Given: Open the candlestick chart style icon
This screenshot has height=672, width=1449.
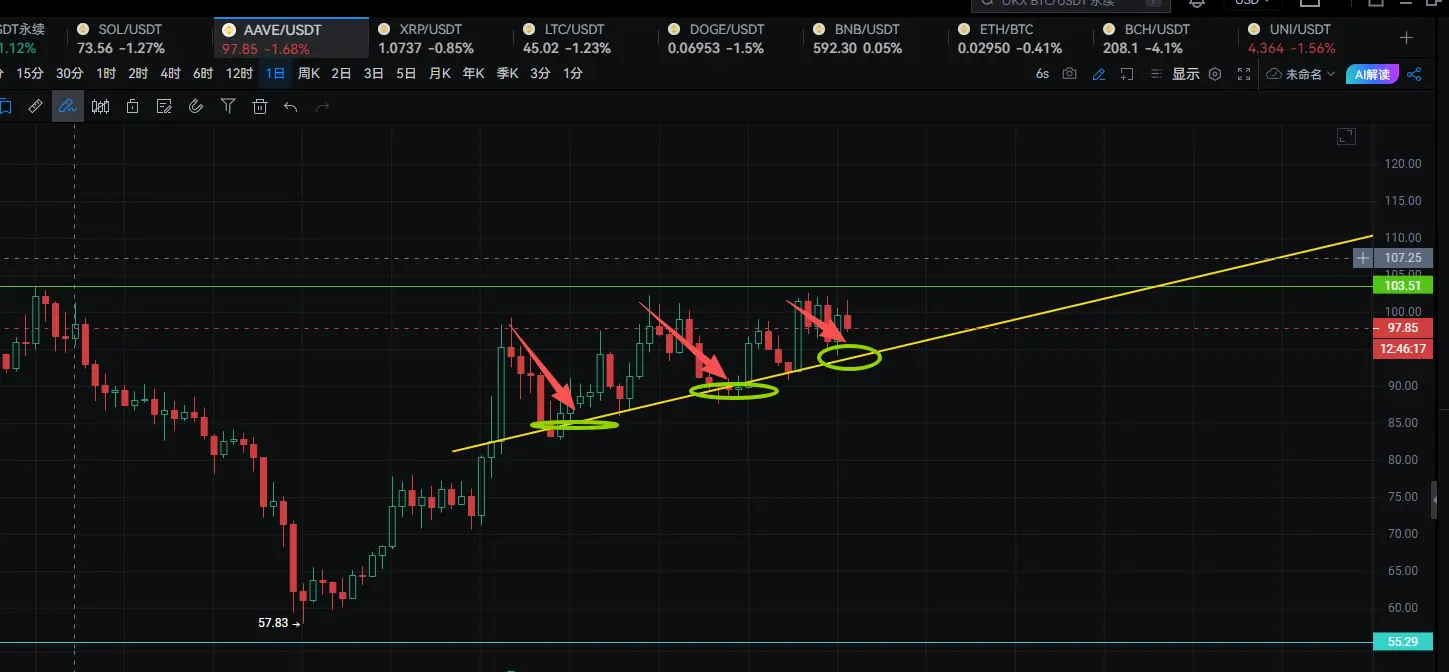Looking at the screenshot, I should (x=100, y=106).
